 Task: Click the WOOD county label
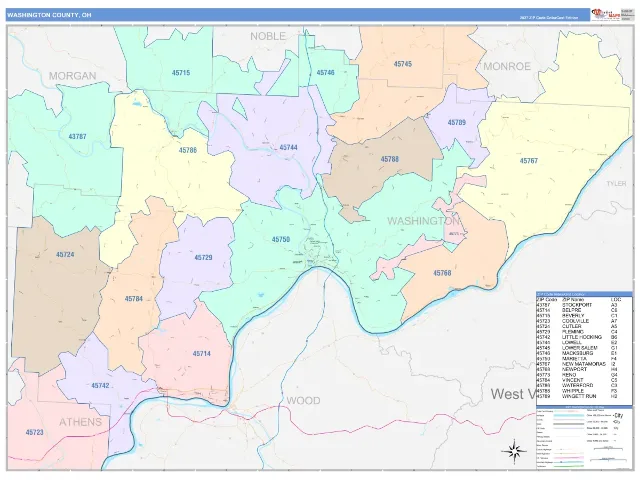[x=303, y=401]
